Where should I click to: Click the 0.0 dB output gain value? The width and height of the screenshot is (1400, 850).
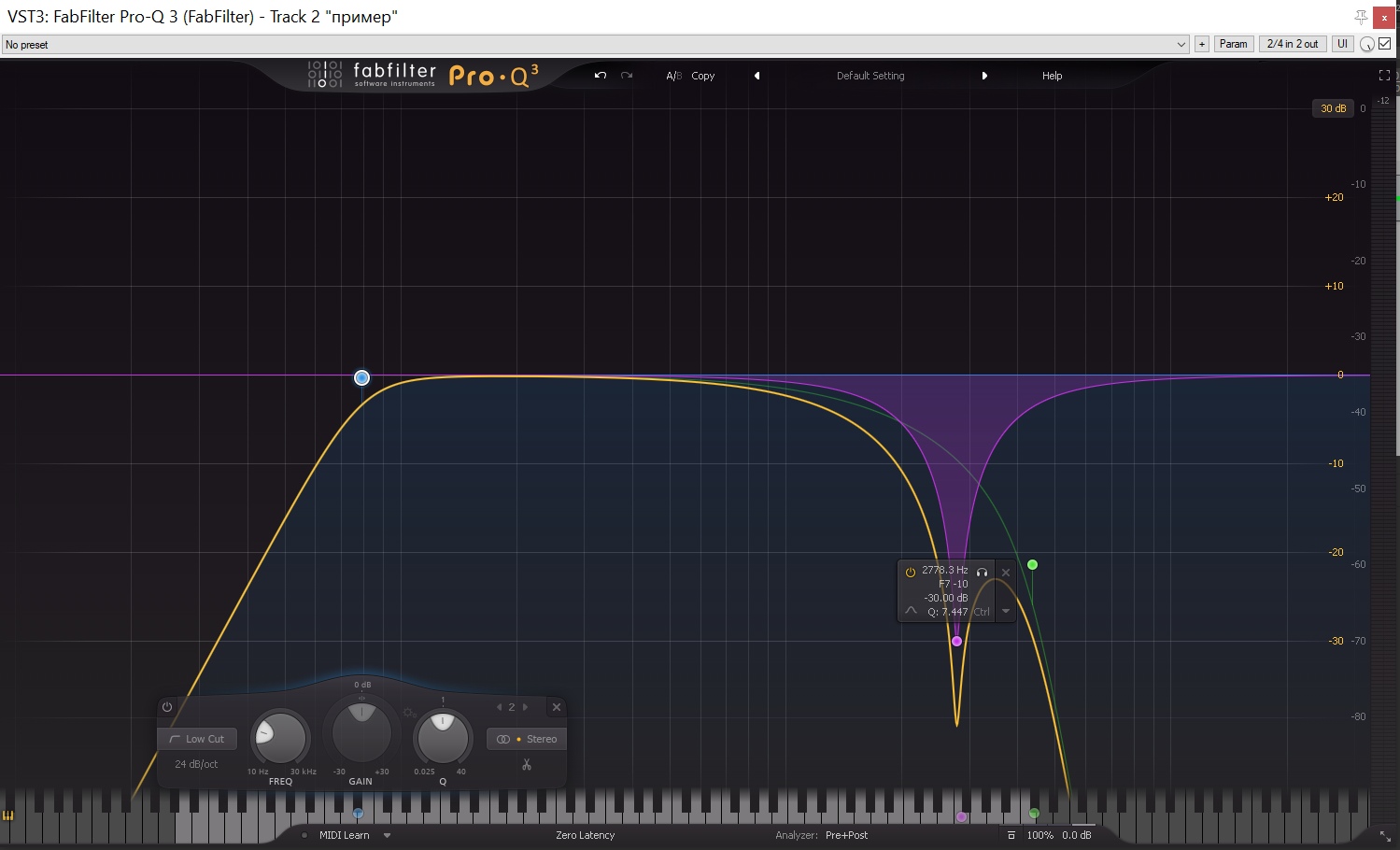click(1076, 835)
